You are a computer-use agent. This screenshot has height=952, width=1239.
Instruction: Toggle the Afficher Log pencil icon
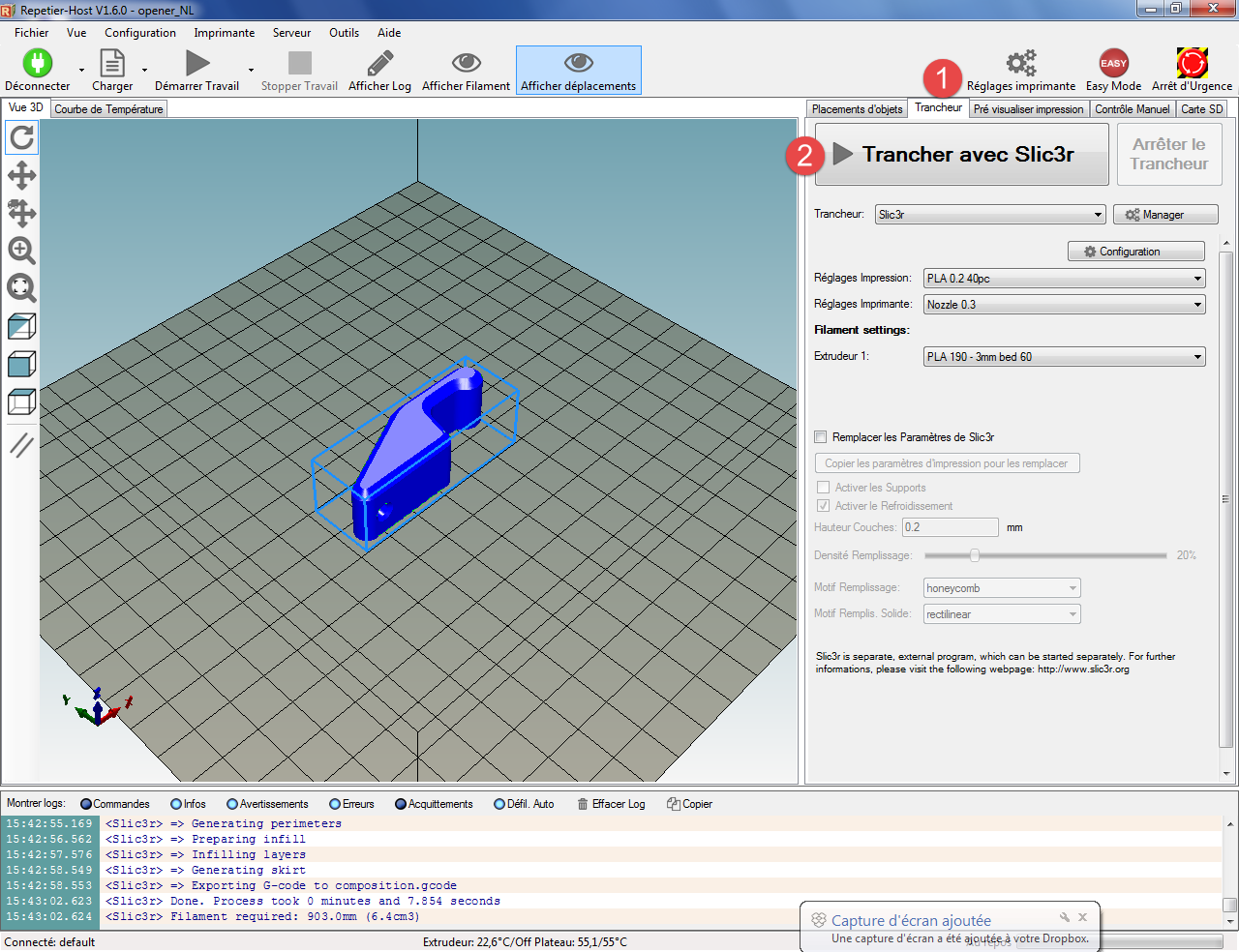379,63
